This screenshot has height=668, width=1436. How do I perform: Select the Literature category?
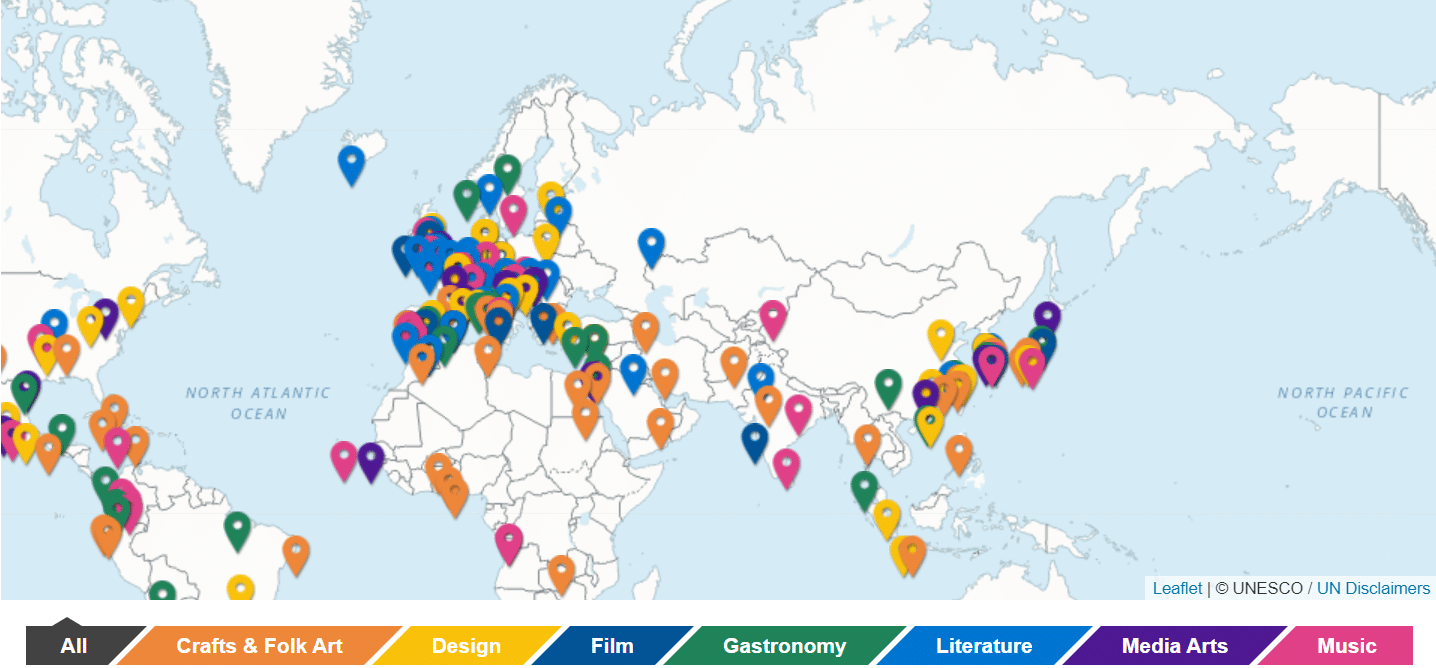(985, 646)
